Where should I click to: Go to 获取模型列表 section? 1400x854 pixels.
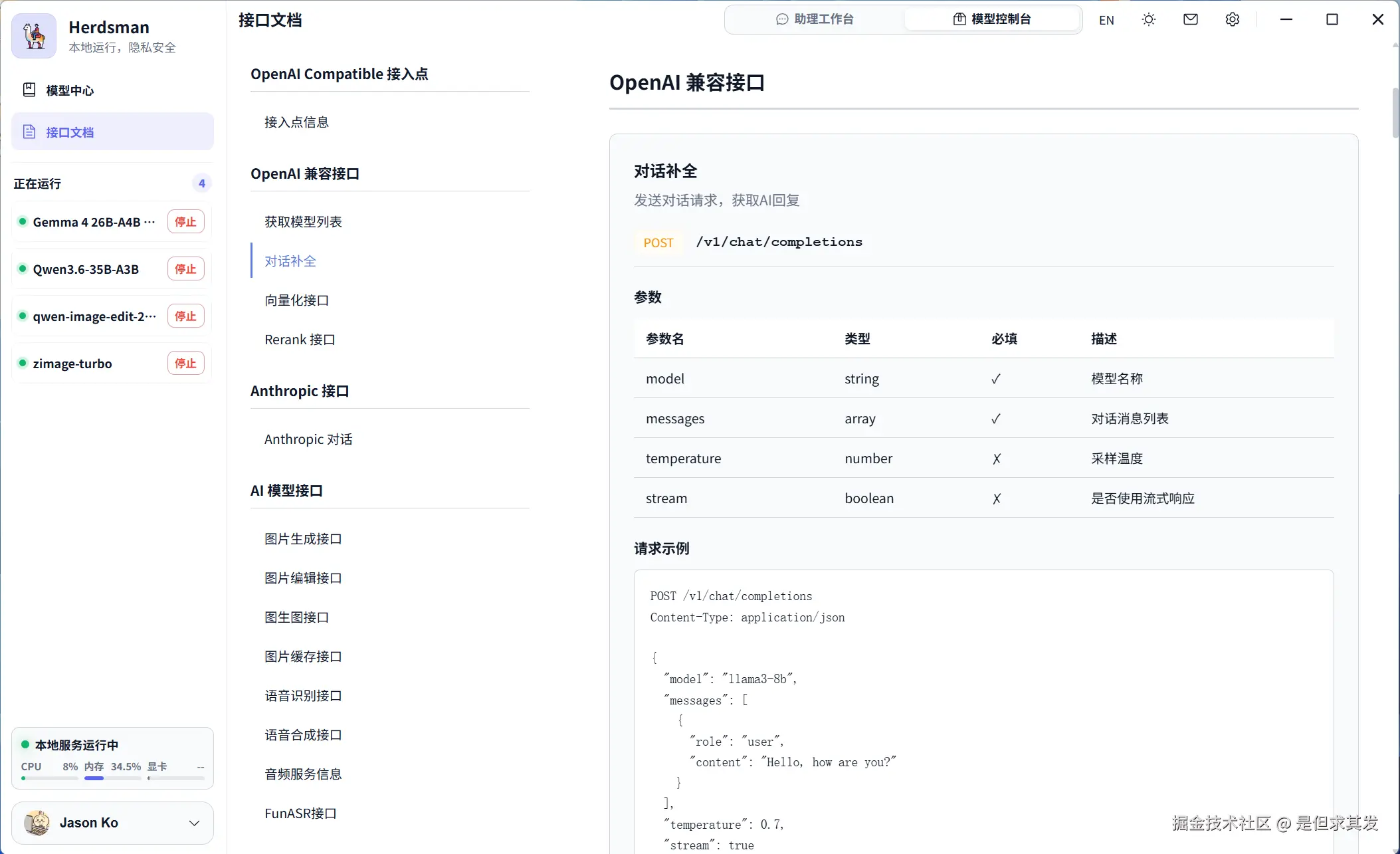pyautogui.click(x=303, y=222)
